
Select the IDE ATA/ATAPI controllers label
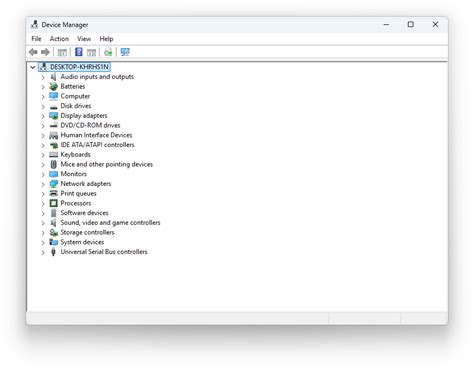click(x=97, y=145)
